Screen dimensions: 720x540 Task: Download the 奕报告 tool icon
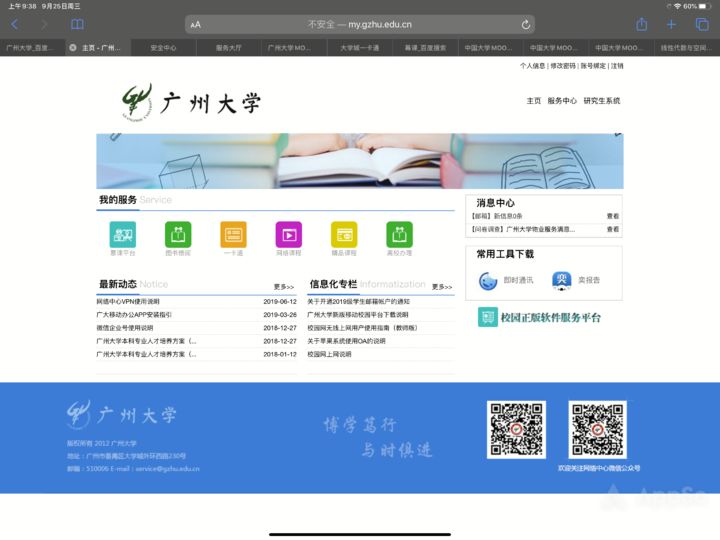click(561, 281)
